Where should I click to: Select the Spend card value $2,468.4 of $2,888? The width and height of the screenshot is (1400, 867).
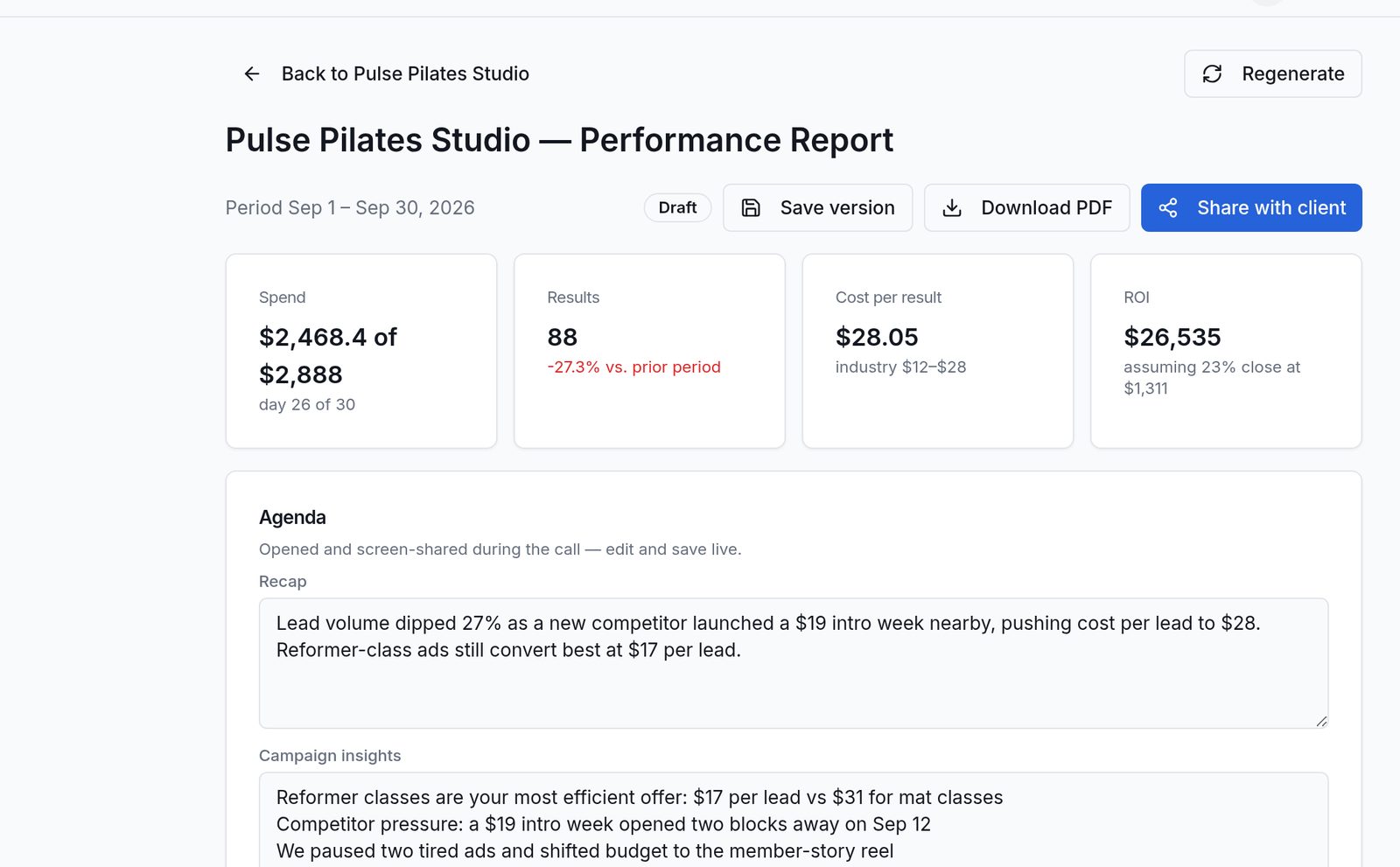(x=328, y=355)
